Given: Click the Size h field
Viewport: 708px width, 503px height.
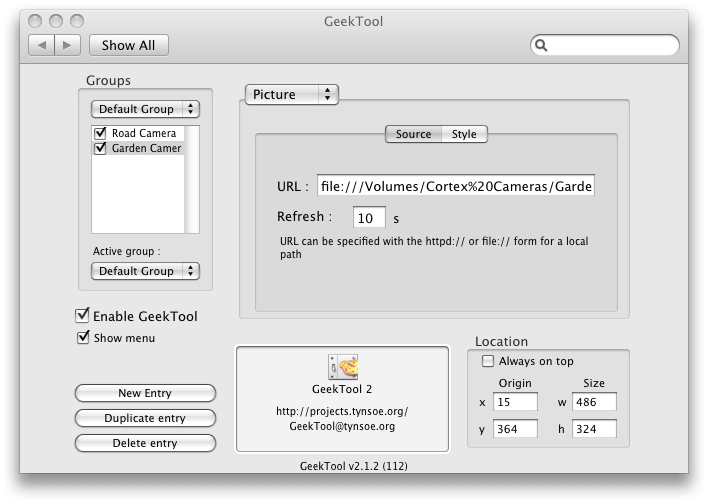Looking at the screenshot, I should pos(594,428).
